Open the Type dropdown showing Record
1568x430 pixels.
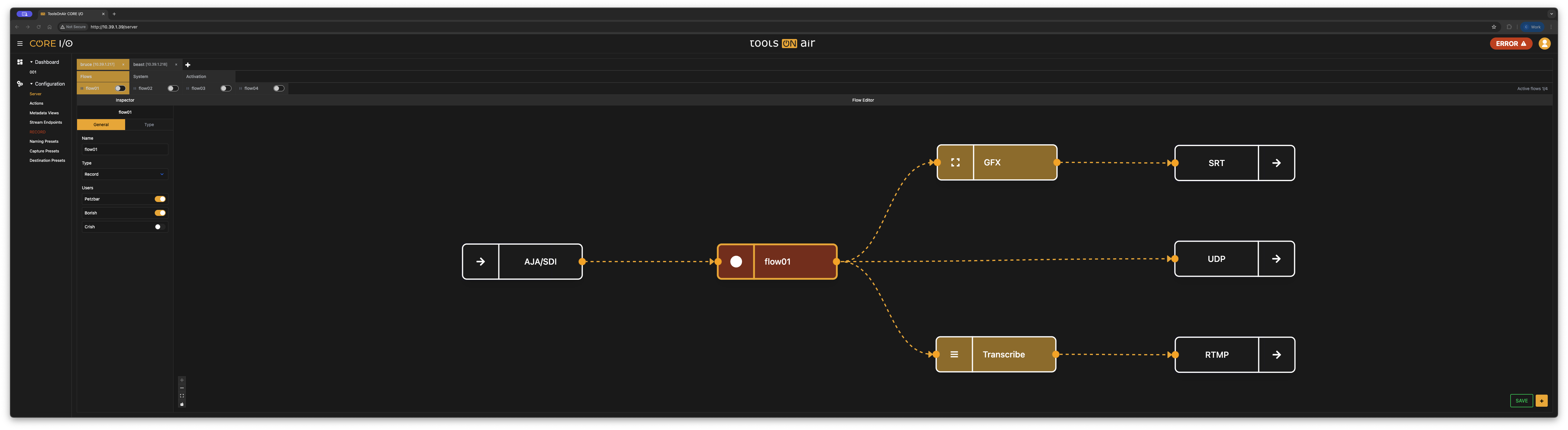point(124,174)
